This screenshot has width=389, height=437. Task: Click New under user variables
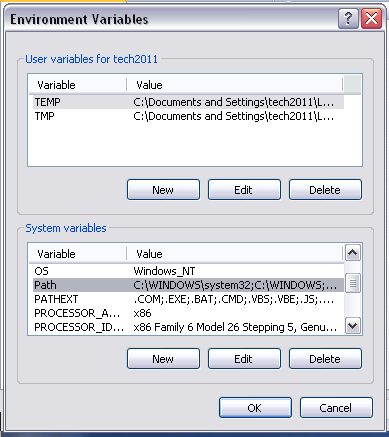point(163,190)
